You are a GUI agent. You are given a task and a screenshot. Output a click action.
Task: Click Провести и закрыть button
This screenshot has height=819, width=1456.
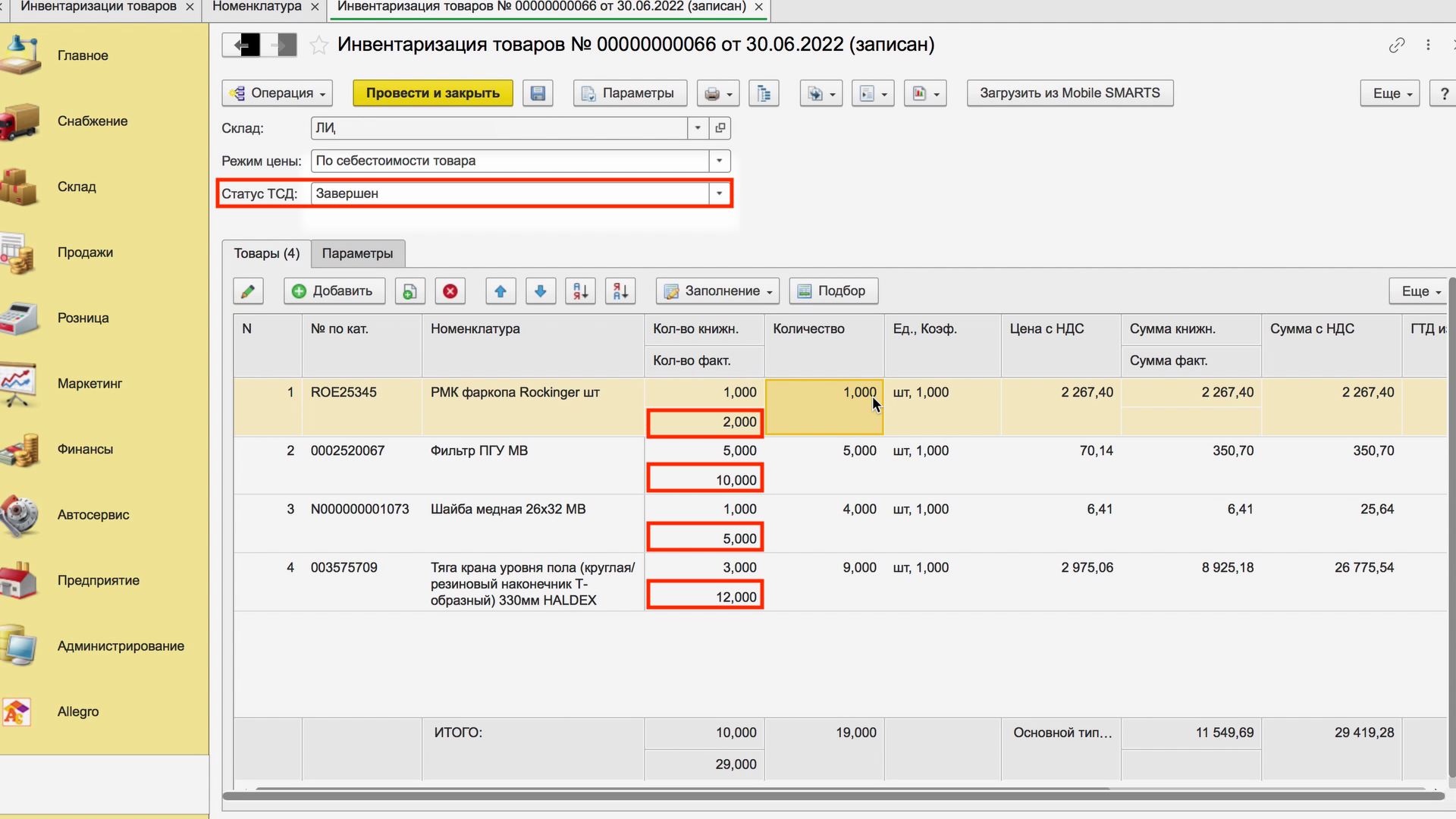coord(433,93)
